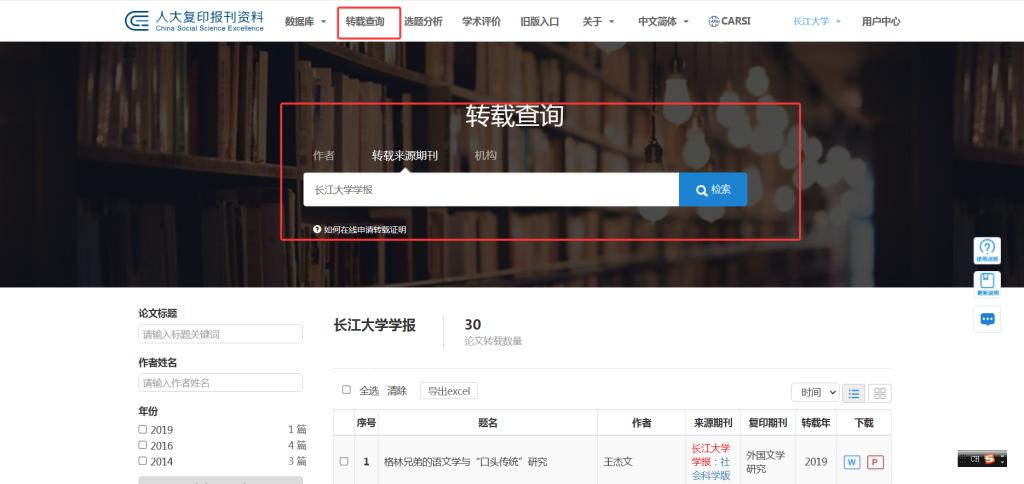Click article title 格林兄弟的语文学与口头传统研究
The height and width of the screenshot is (484, 1024).
coord(466,462)
